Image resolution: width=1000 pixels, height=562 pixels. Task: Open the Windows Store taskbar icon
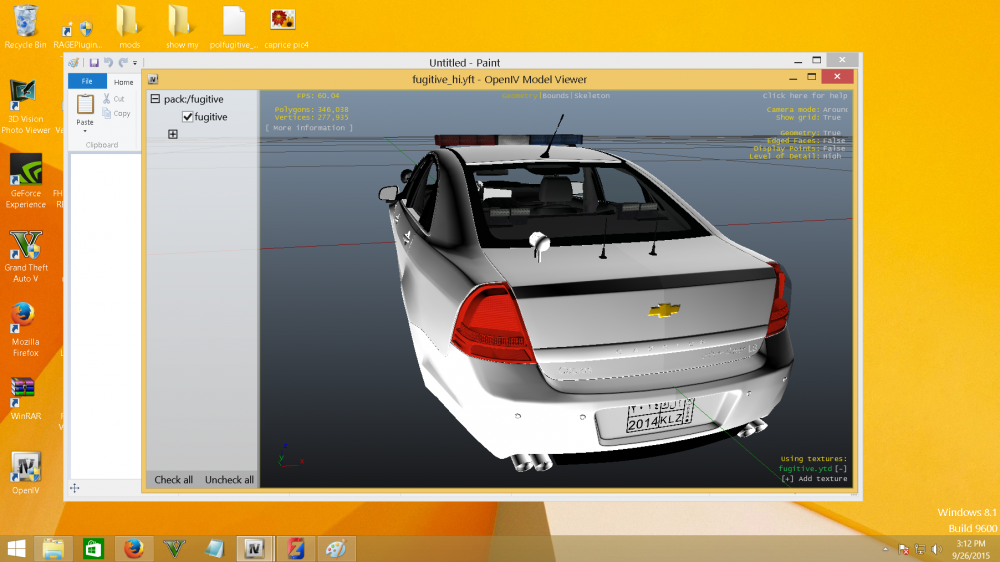[93, 549]
